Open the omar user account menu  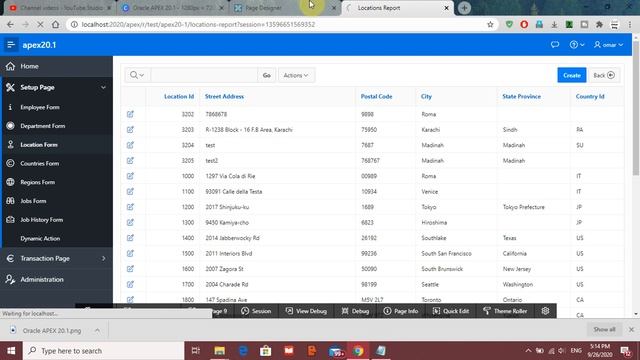[608, 44]
